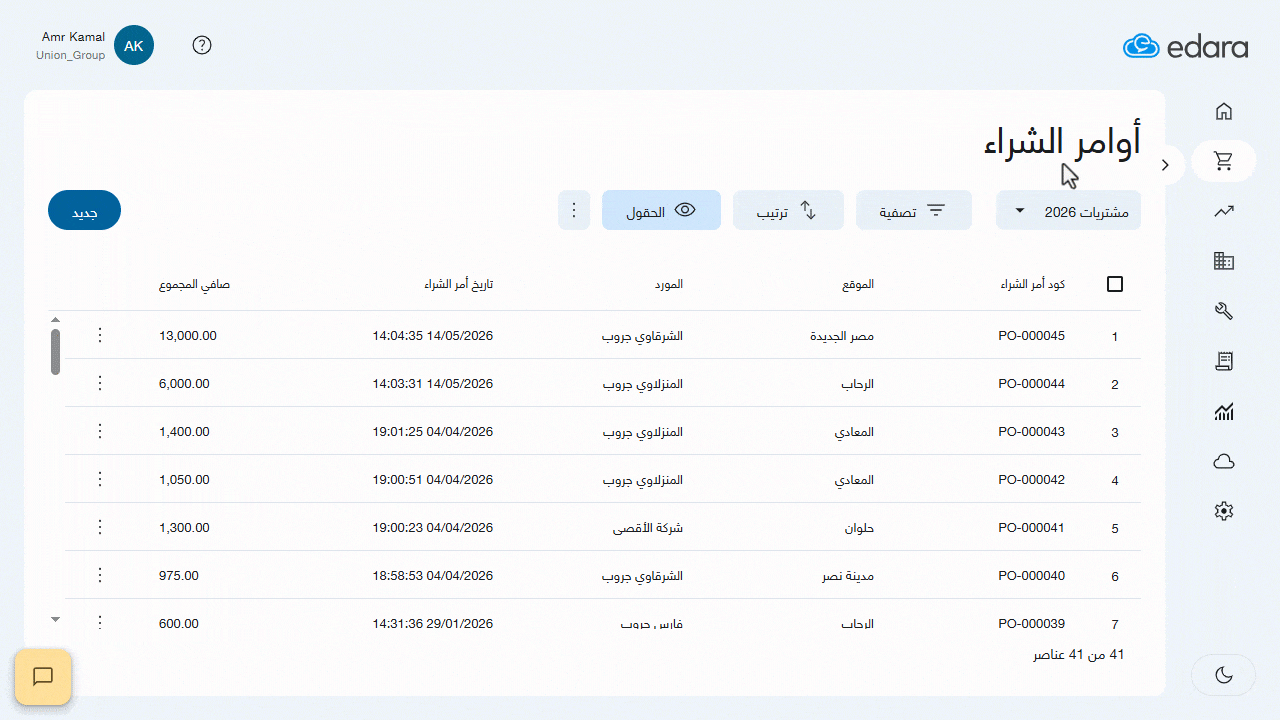1280x720 pixels.
Task: Open the Home icon in the sidebar
Action: point(1223,112)
